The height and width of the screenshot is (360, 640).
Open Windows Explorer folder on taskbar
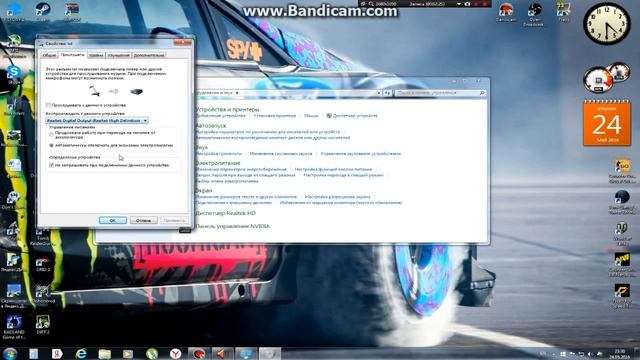104,353
